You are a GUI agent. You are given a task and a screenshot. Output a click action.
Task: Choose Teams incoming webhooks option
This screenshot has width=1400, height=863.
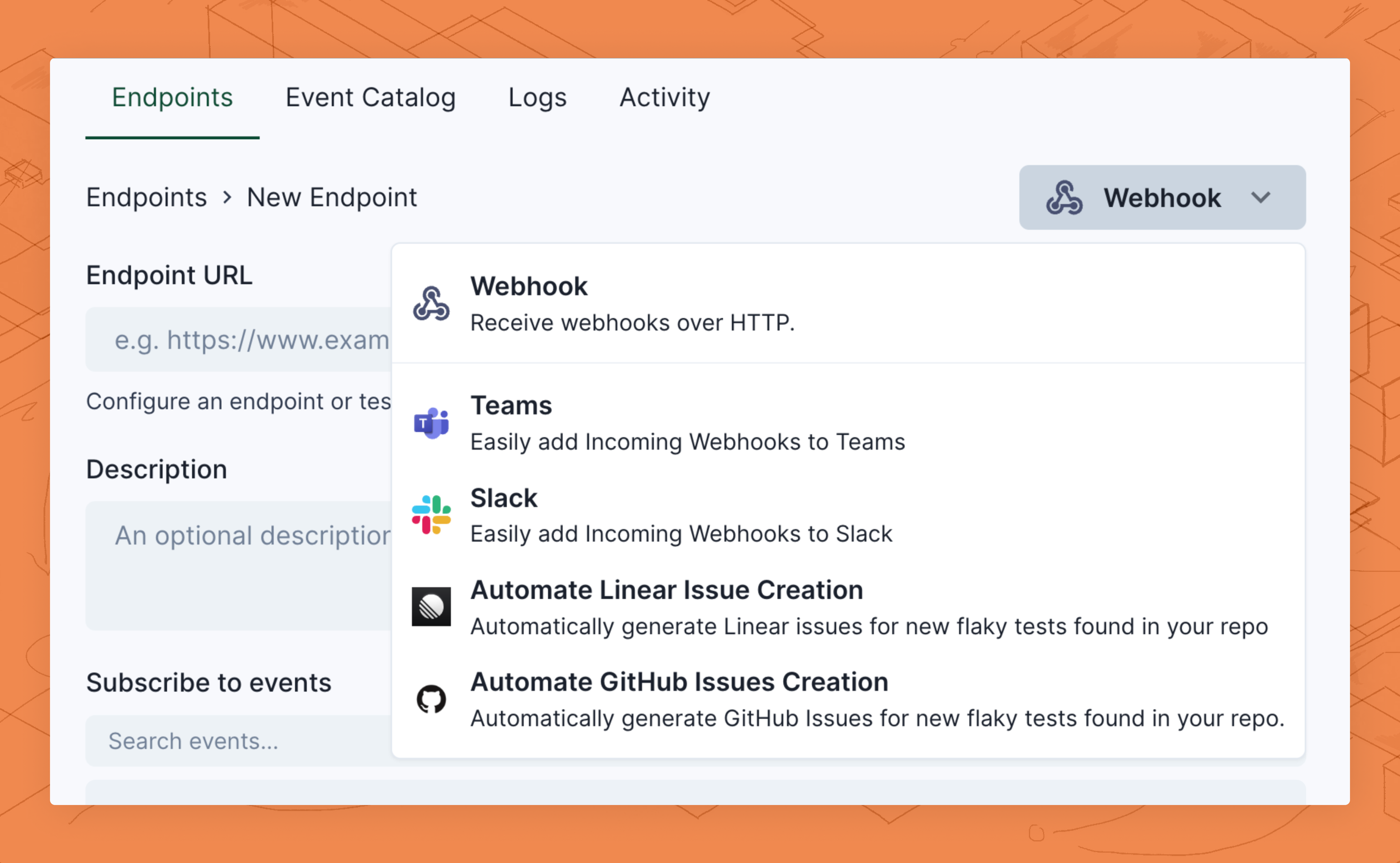click(687, 423)
